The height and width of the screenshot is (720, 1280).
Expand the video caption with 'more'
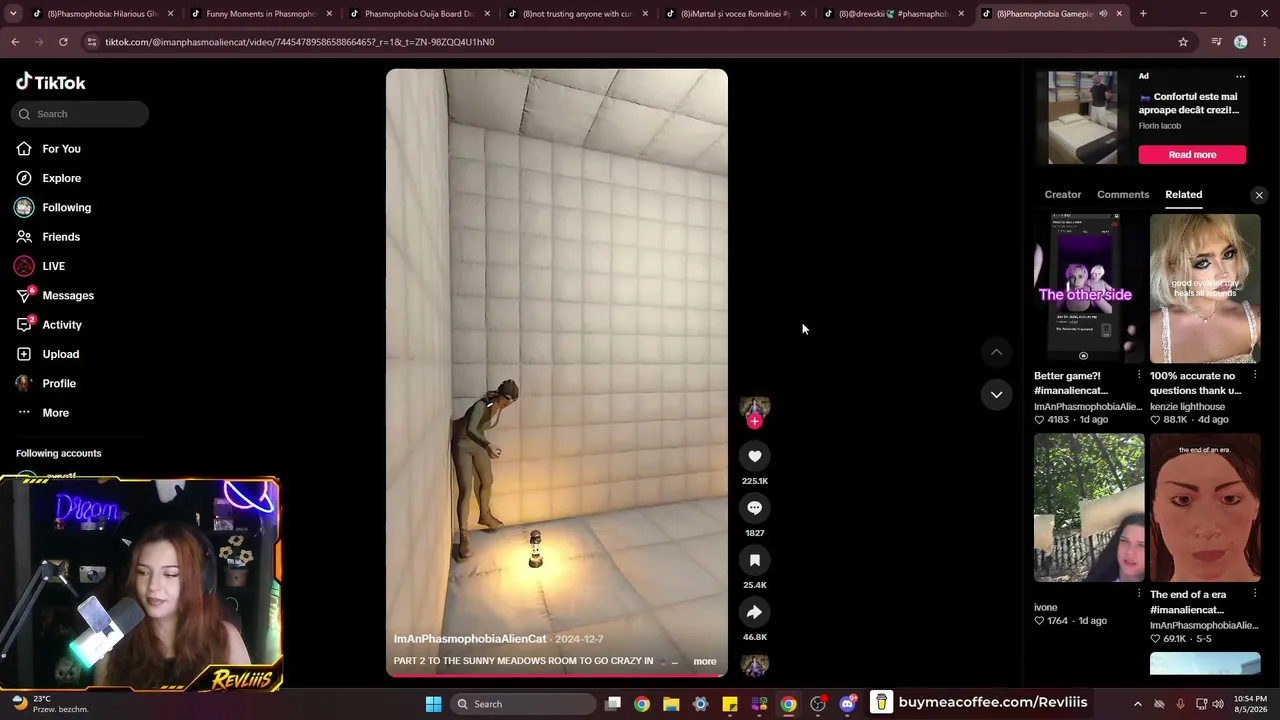(705, 661)
